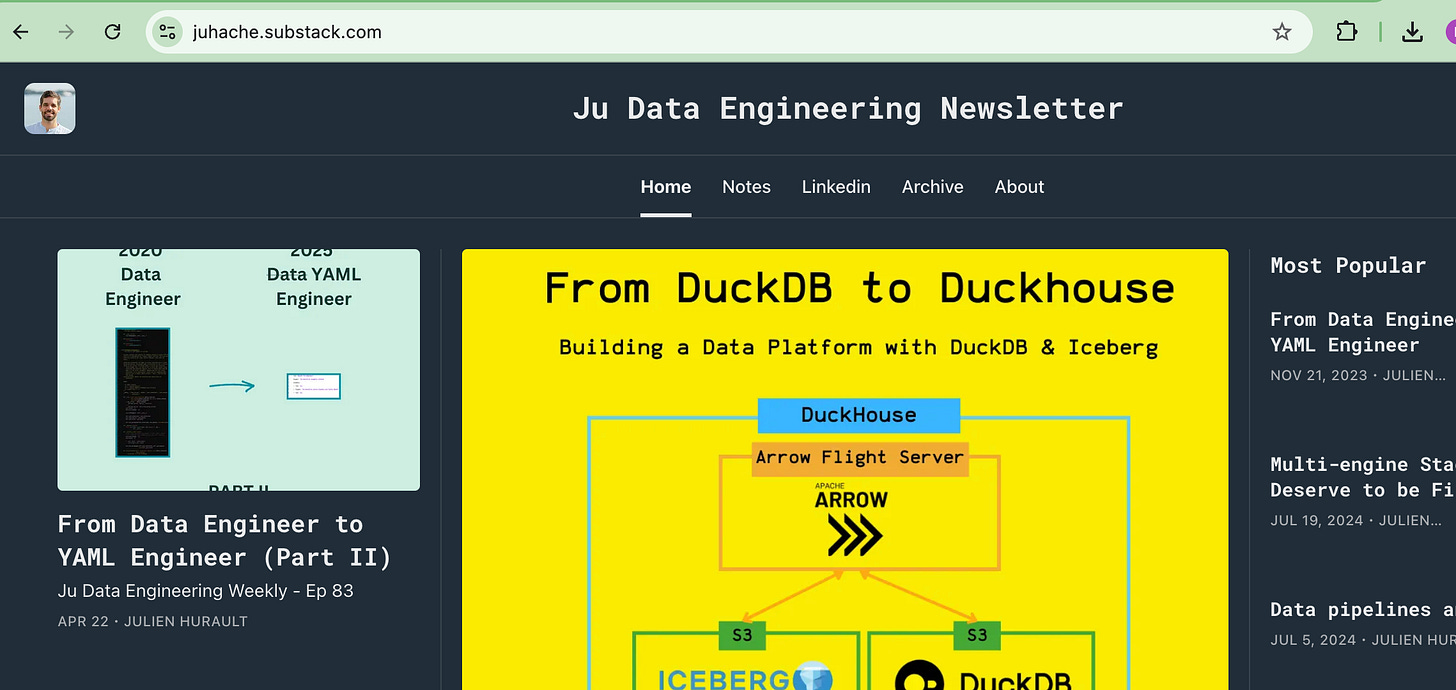Open popular post From Data Engineer YAML Engineer
This screenshot has width=1456, height=690.
point(1363,332)
